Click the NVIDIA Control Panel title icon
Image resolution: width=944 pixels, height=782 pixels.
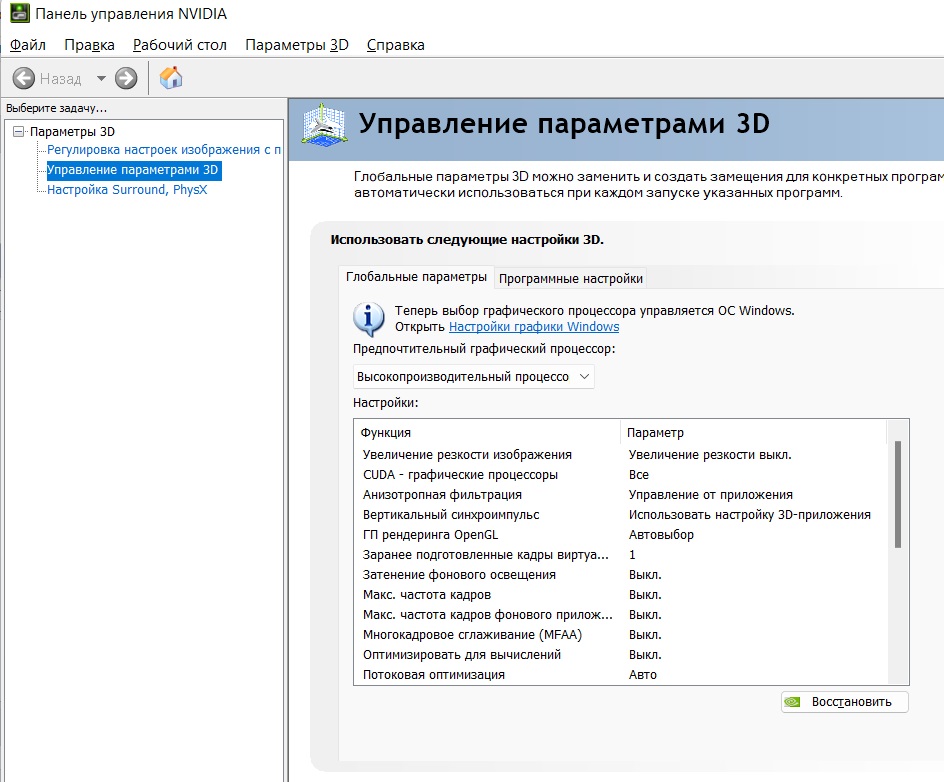coord(20,13)
